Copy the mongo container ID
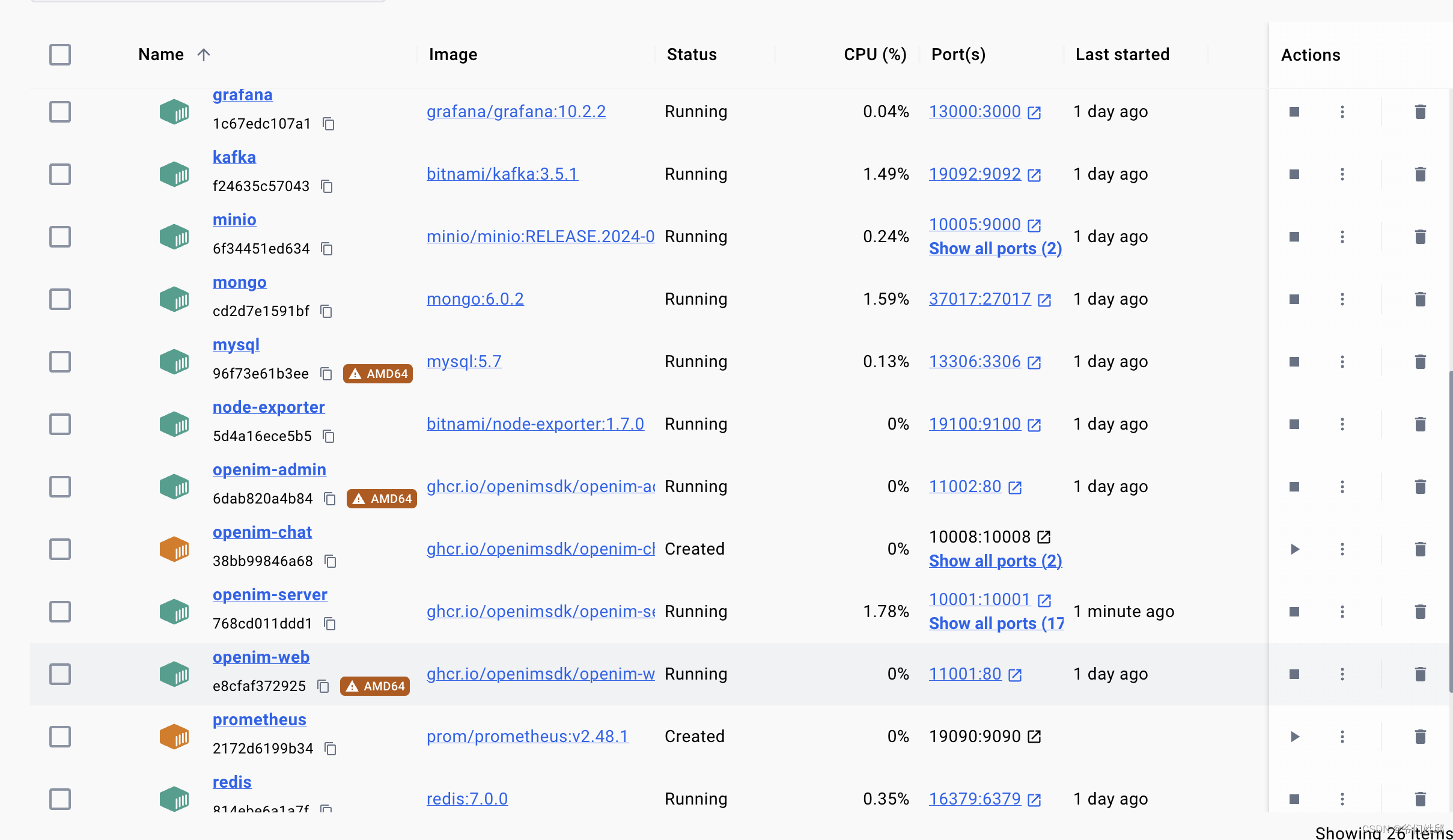The height and width of the screenshot is (840, 1453). [326, 311]
